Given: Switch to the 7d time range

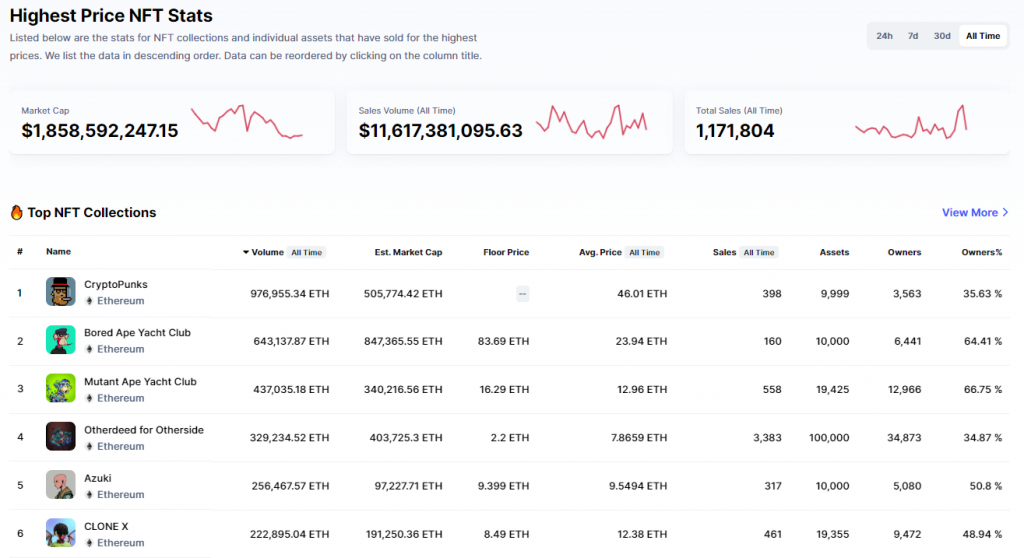Looking at the screenshot, I should point(913,36).
